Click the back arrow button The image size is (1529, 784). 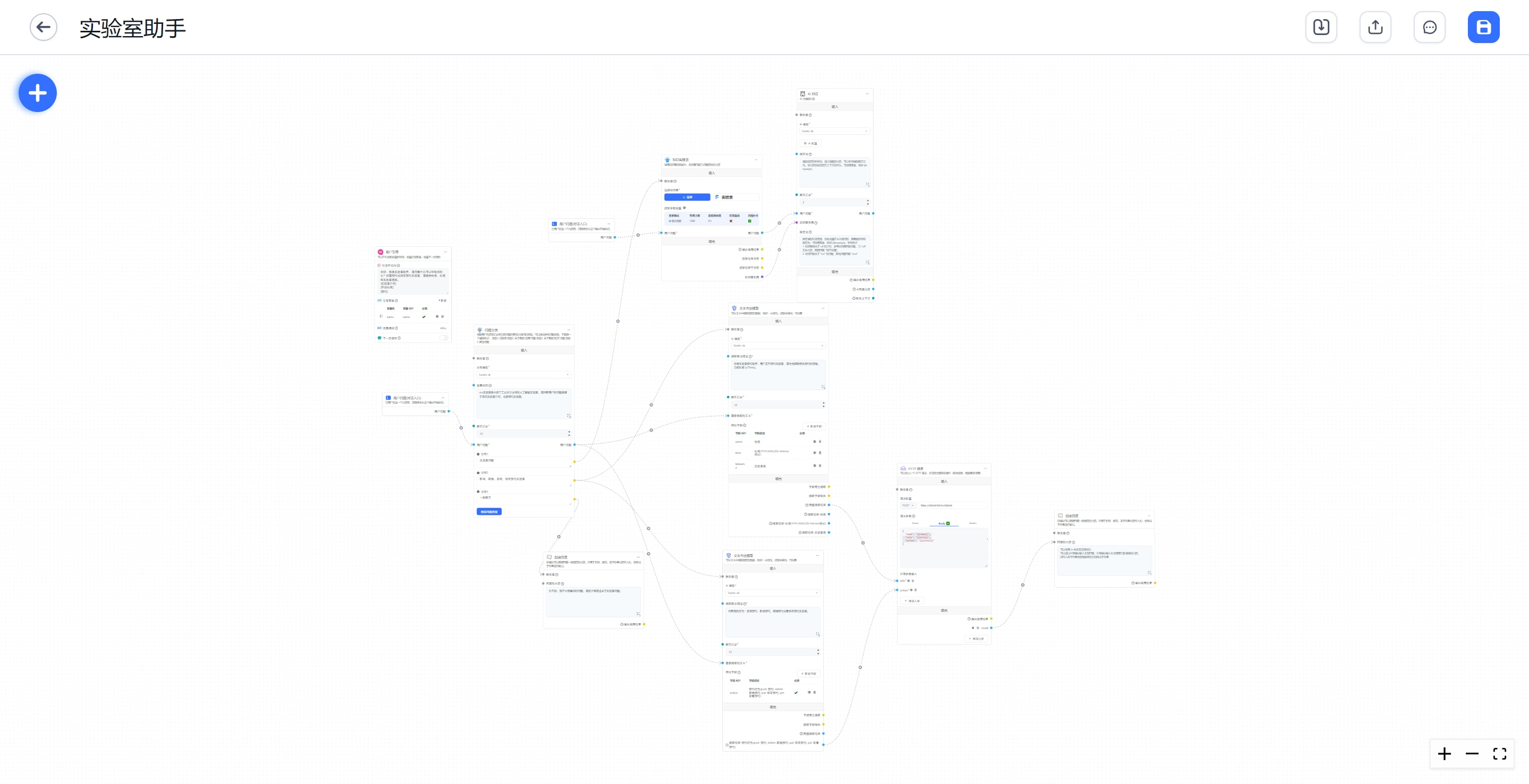[x=44, y=27]
